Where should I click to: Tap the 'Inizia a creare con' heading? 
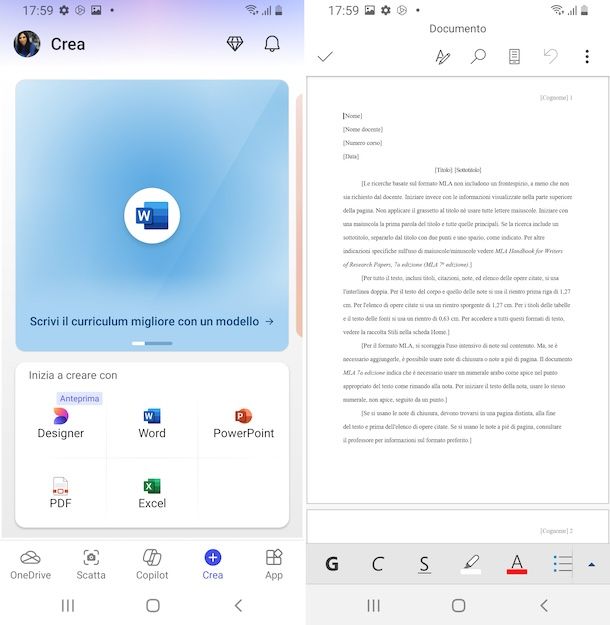(73, 375)
